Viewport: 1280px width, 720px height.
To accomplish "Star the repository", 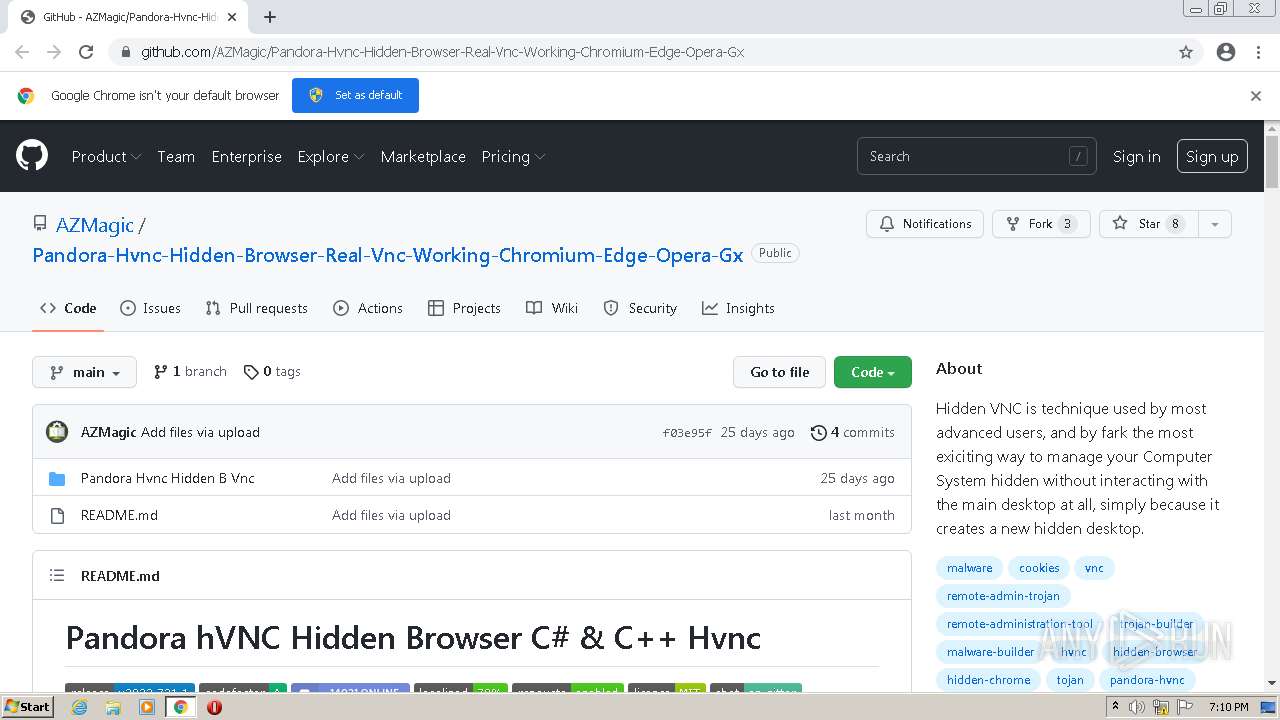I will coord(1148,224).
